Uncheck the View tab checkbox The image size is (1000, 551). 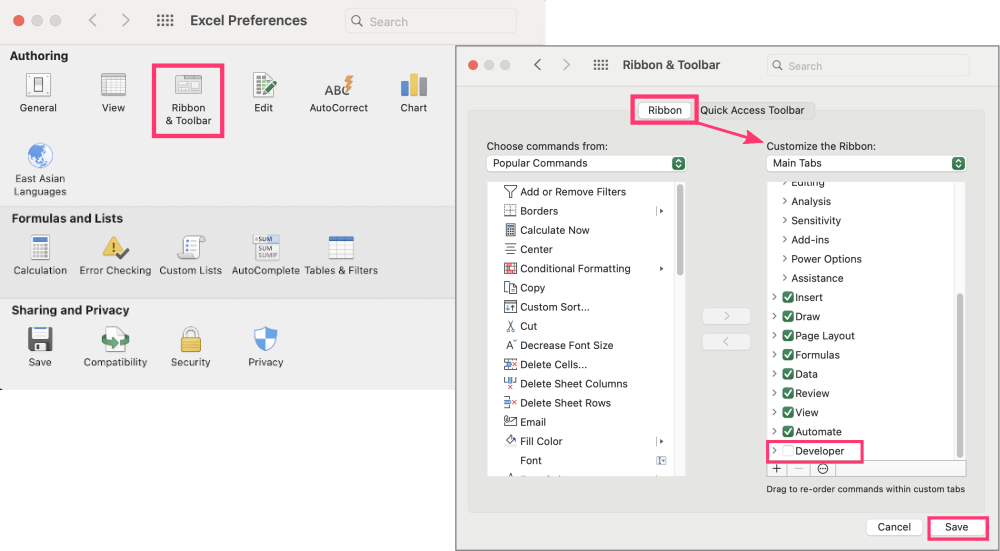pos(788,412)
